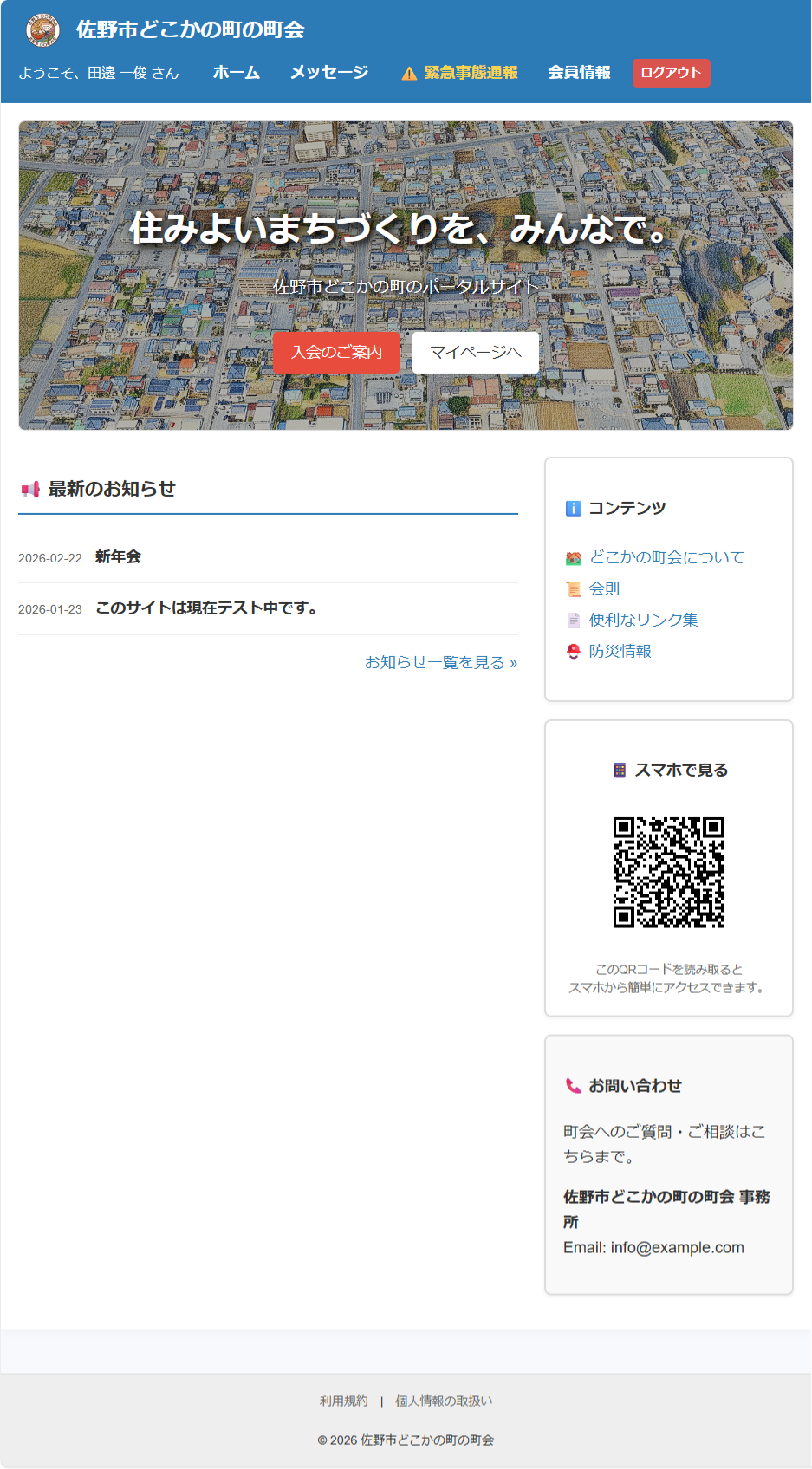The width and height of the screenshot is (812, 1469).
Task: Click the QR code image
Action: [x=669, y=873]
